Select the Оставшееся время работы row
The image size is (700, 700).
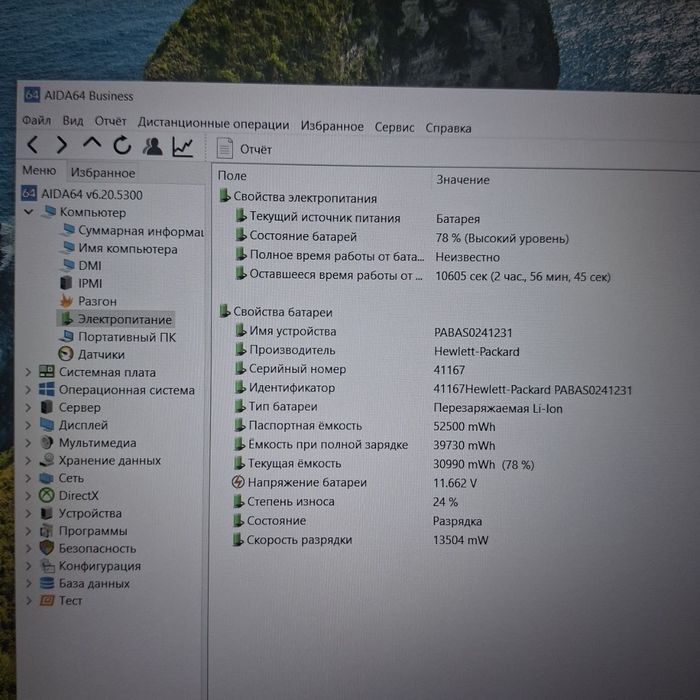point(422,275)
